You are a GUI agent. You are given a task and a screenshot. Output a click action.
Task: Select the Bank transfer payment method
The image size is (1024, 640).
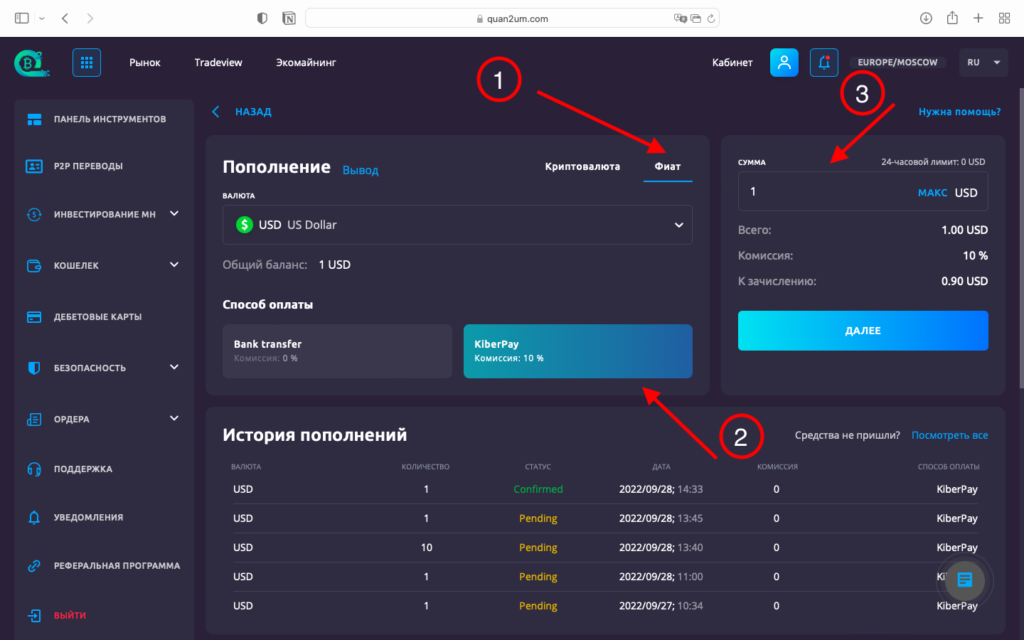tap(337, 350)
